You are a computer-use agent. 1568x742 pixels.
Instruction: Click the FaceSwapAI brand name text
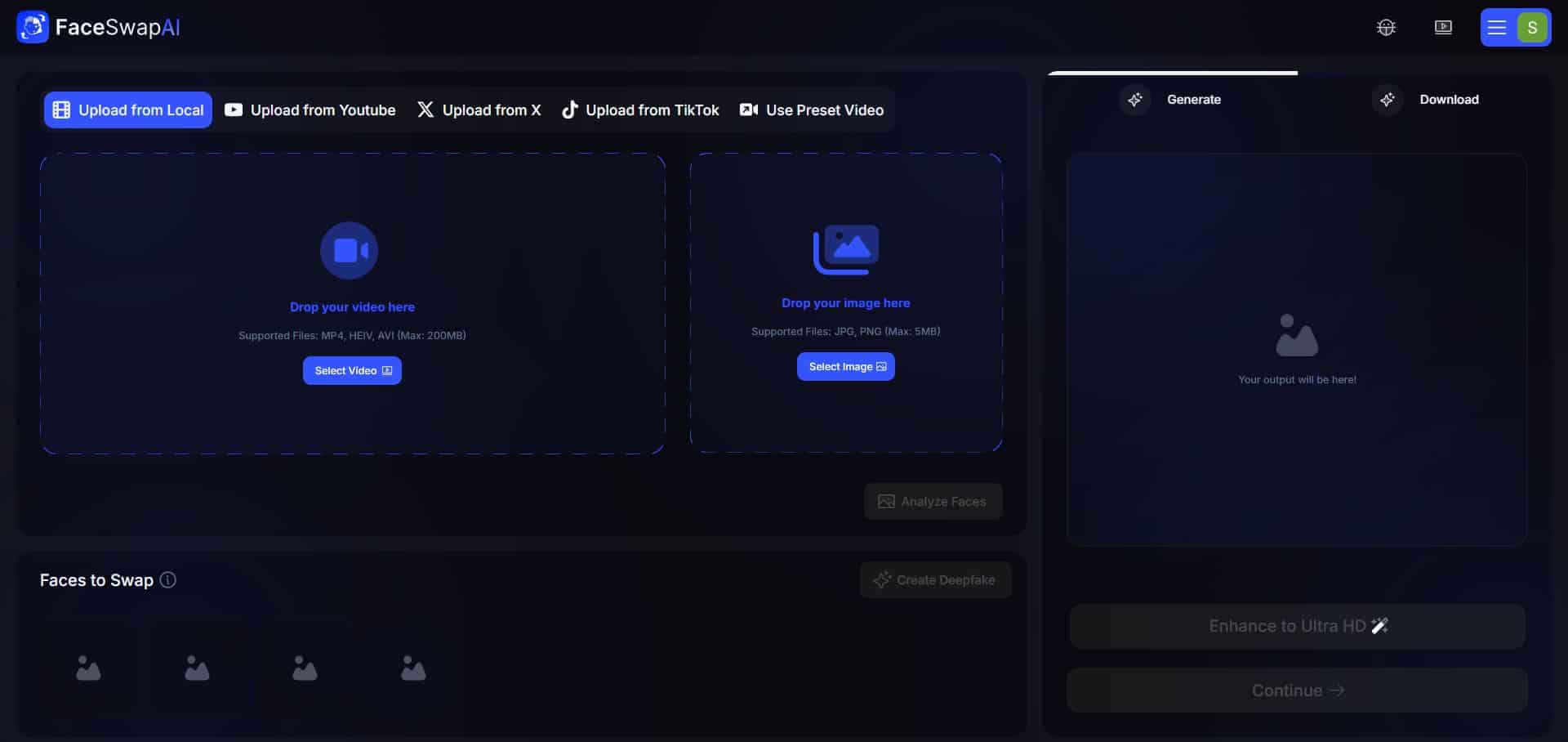coord(118,27)
